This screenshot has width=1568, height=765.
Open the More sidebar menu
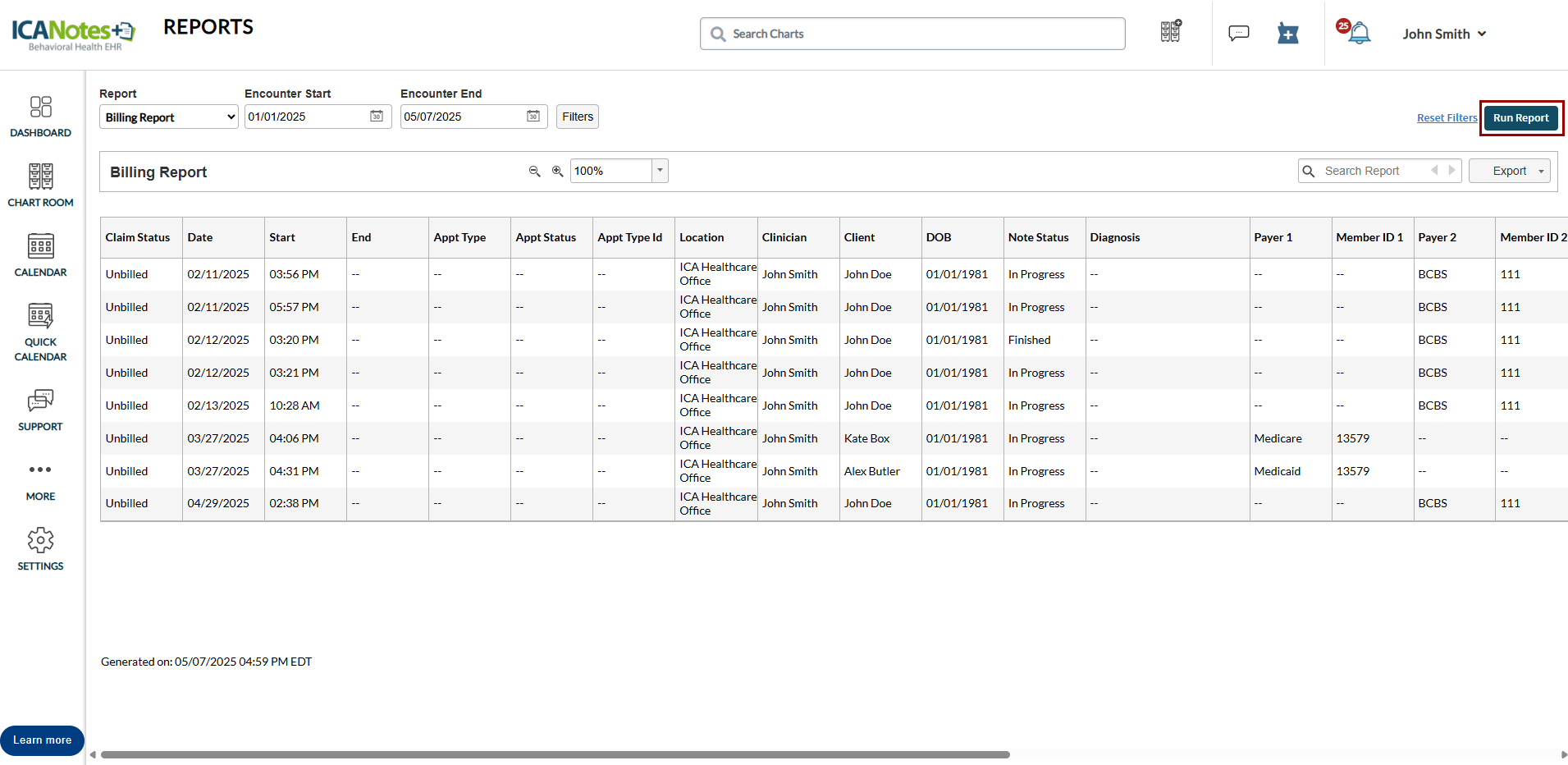pos(41,479)
